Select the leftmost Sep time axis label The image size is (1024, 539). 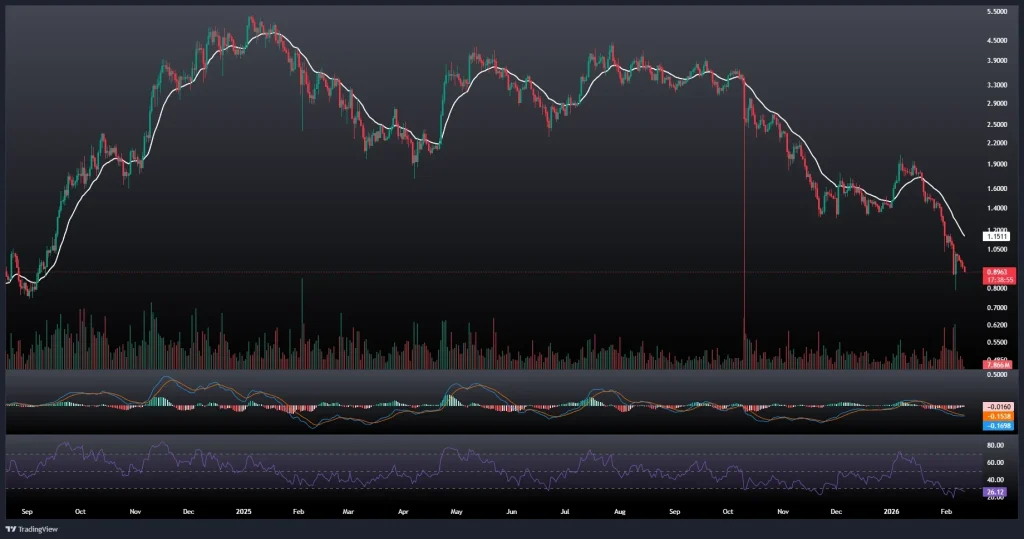(26, 510)
